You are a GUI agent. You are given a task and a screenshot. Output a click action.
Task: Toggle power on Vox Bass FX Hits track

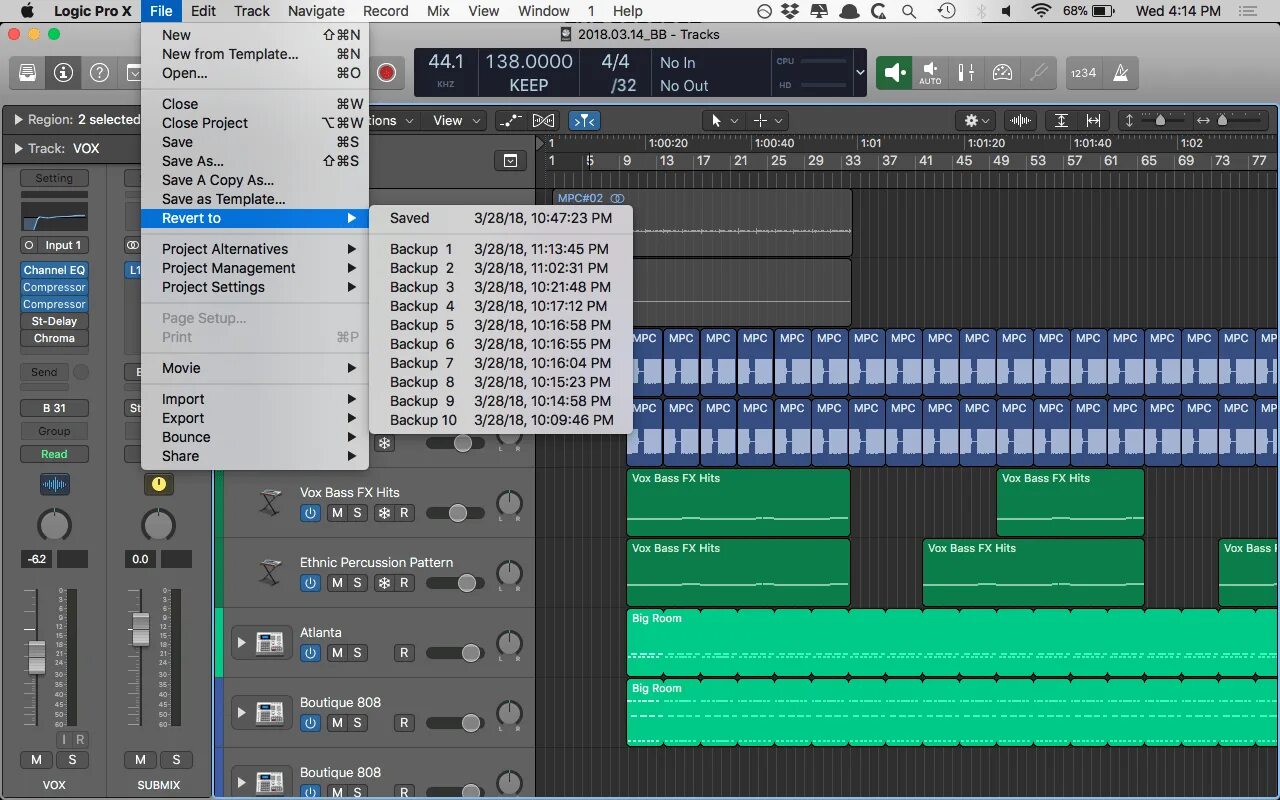[x=310, y=513]
